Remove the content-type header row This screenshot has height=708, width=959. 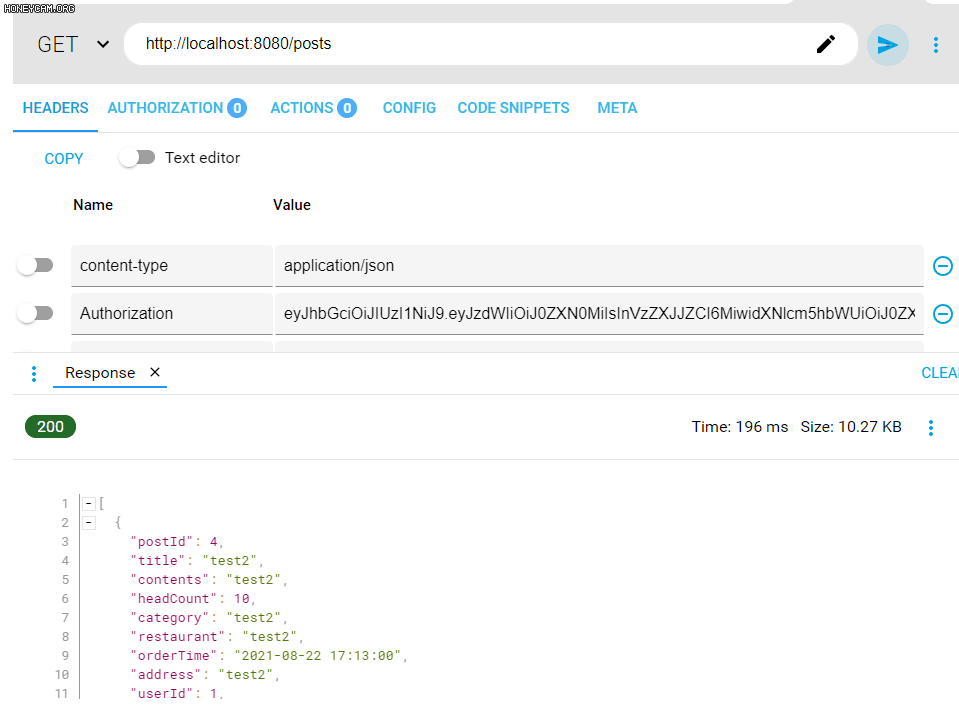pyautogui.click(x=942, y=266)
